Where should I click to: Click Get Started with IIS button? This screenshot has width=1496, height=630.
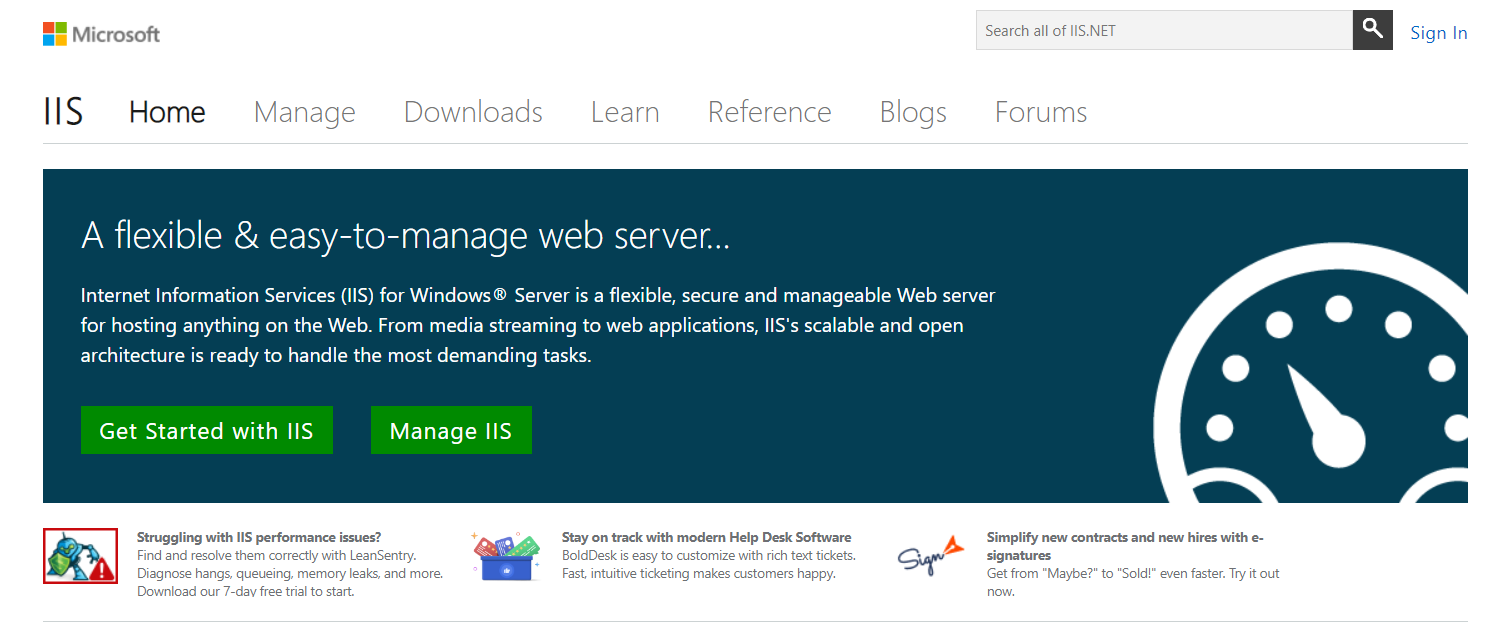click(x=207, y=430)
